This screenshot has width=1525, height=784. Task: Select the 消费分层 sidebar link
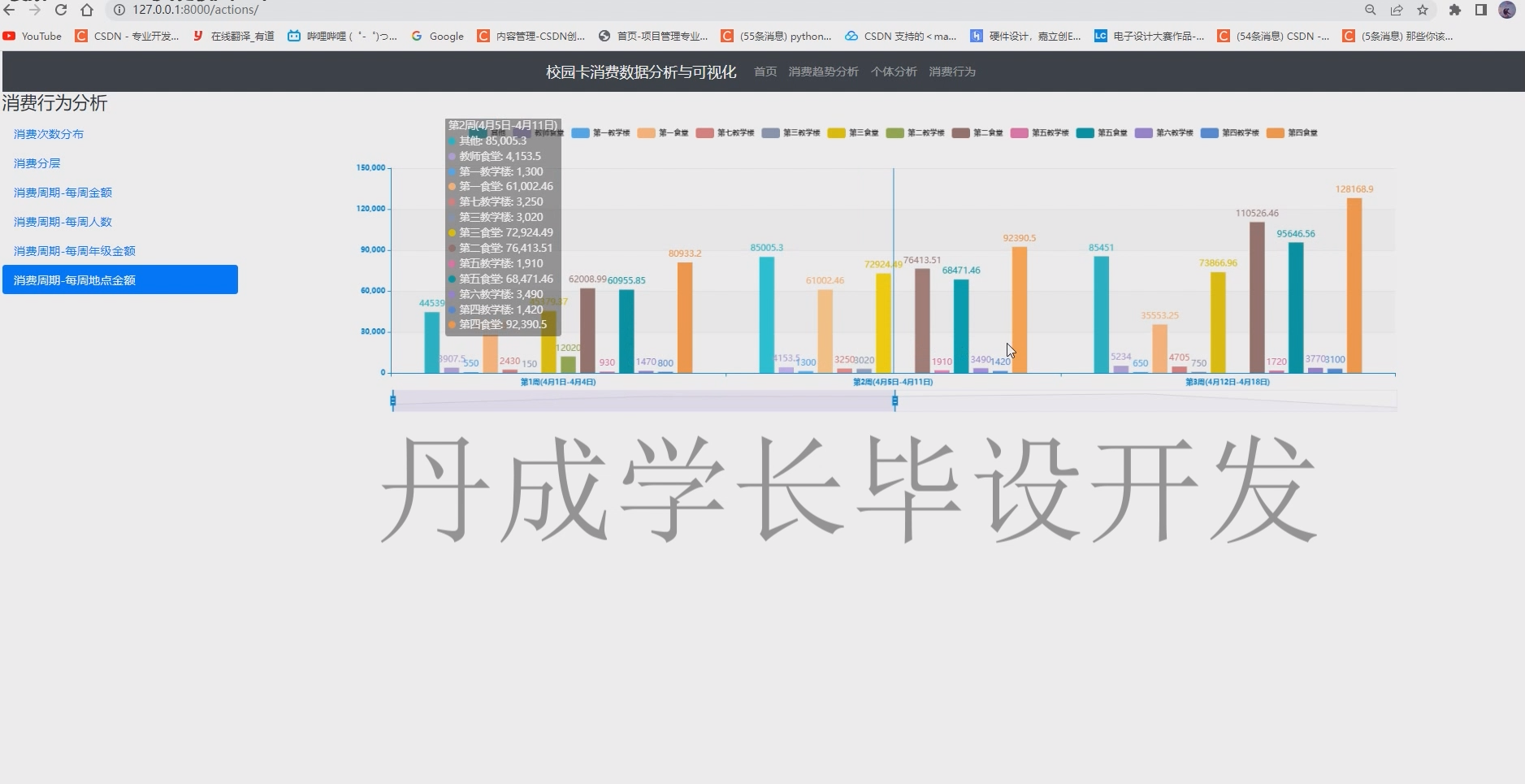(x=35, y=162)
